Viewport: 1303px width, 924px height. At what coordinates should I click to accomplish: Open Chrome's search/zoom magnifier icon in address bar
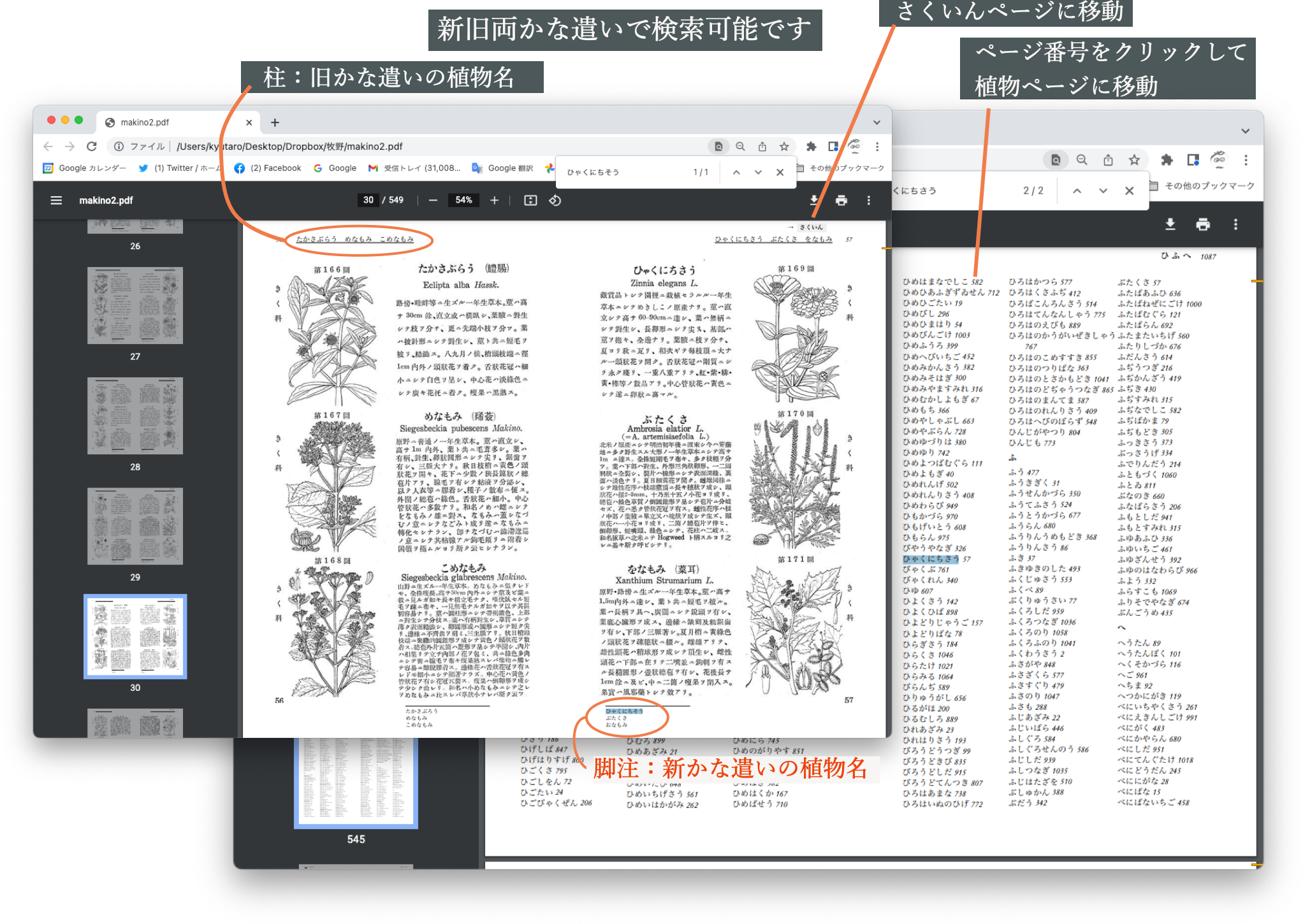point(740,147)
